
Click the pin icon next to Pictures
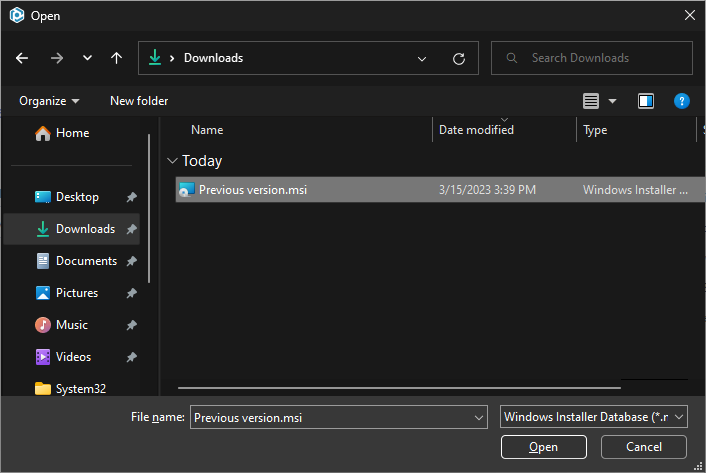131,293
